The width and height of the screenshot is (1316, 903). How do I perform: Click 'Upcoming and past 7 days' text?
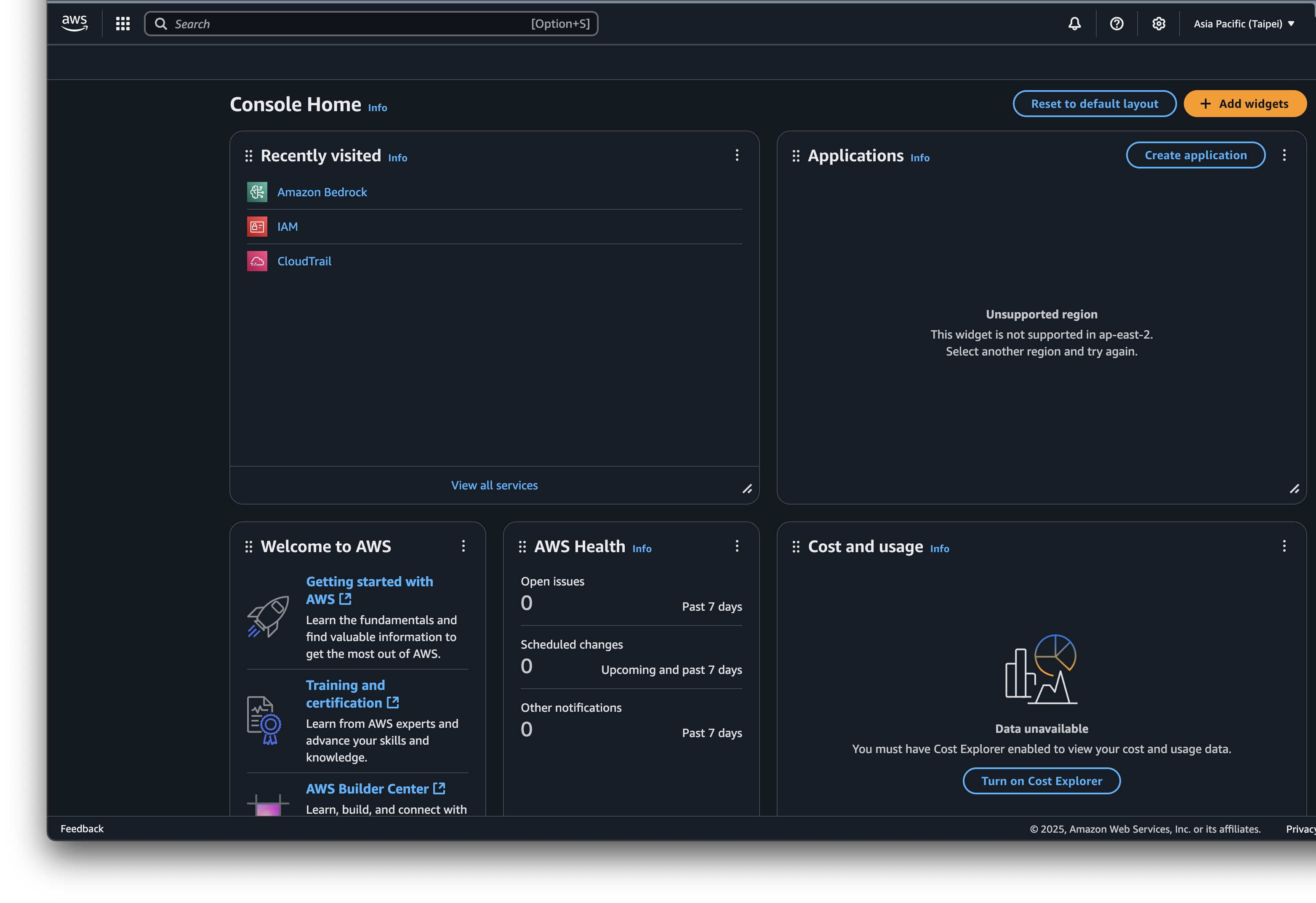point(671,670)
